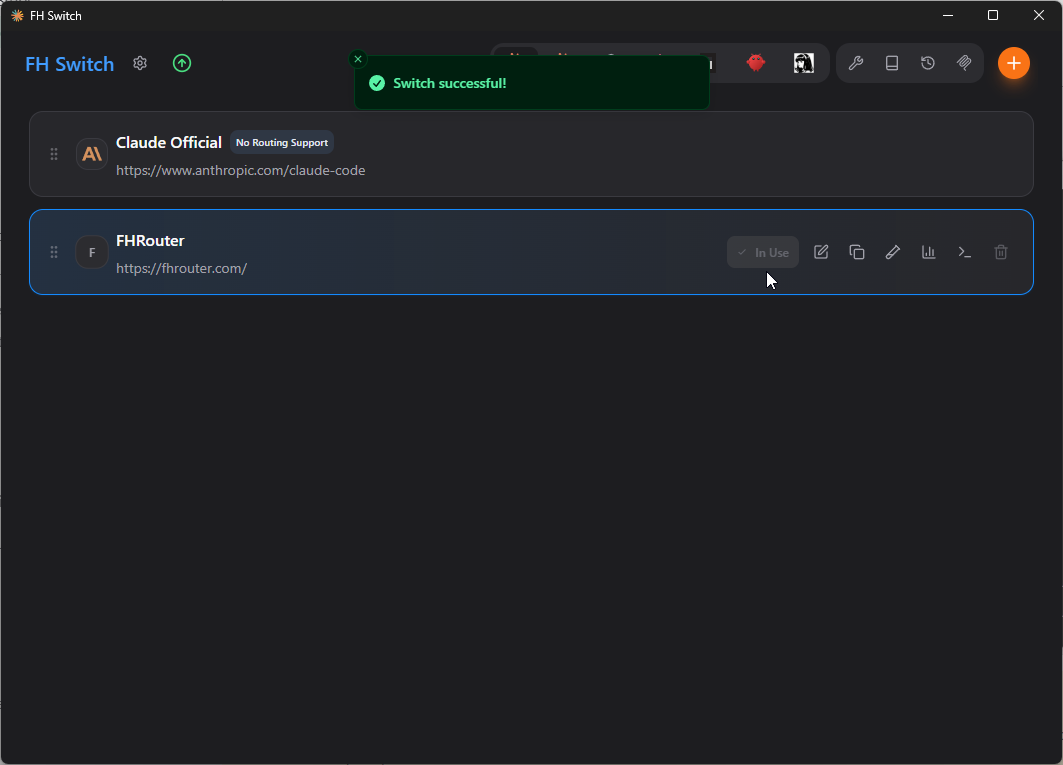Viewport: 1063px width, 765px height.
Task: Edit the FHRouter provider
Action: click(820, 252)
